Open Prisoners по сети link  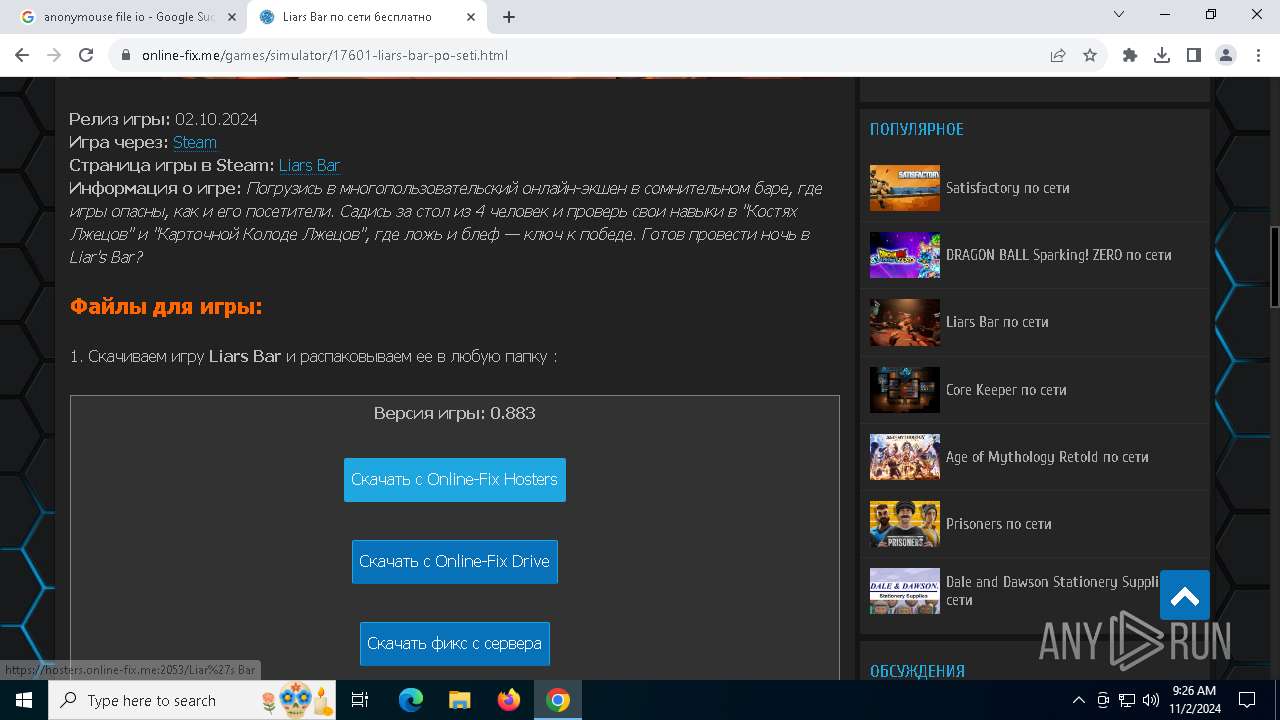click(999, 524)
